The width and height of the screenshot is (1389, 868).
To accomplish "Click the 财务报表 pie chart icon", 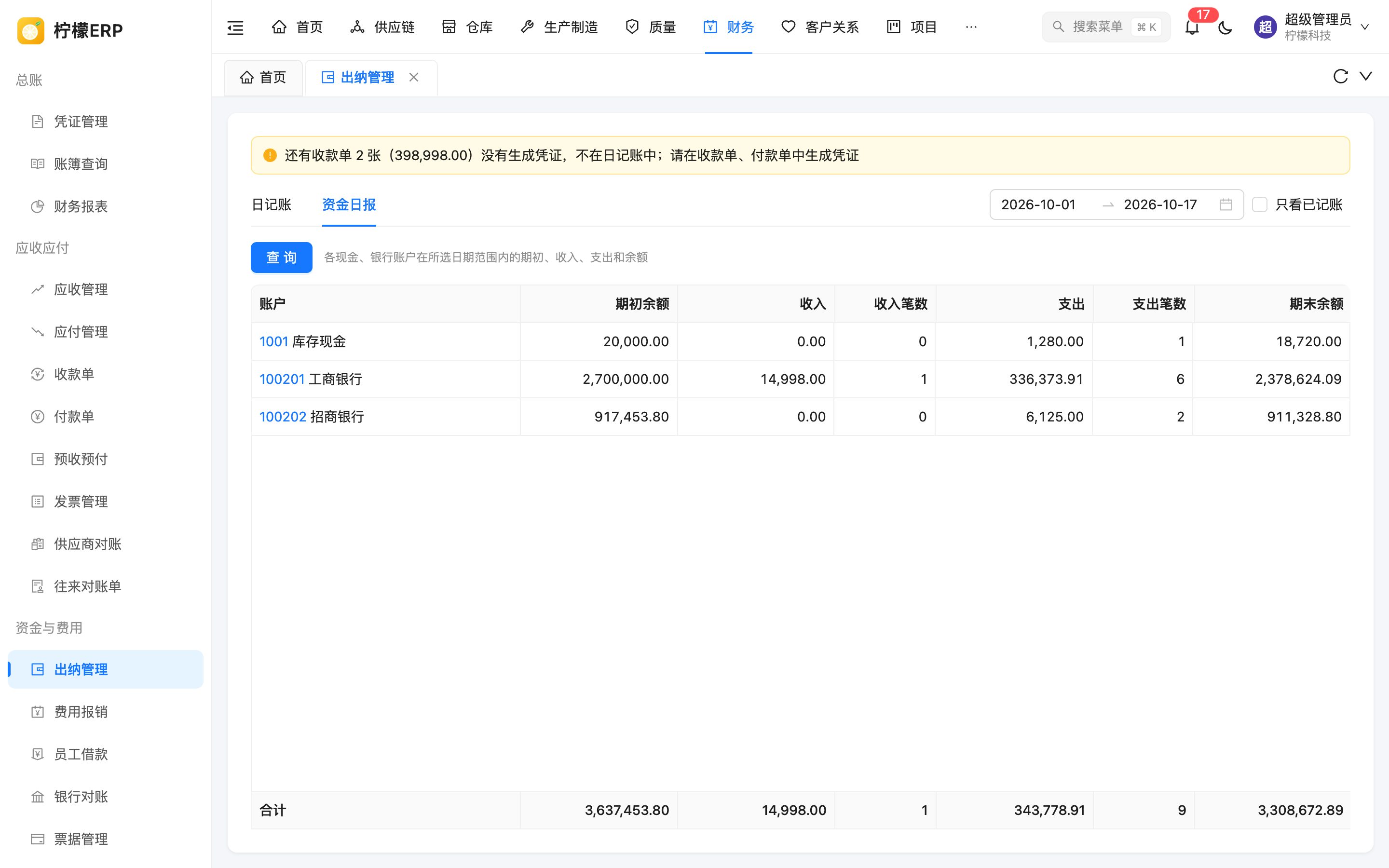I will (37, 207).
